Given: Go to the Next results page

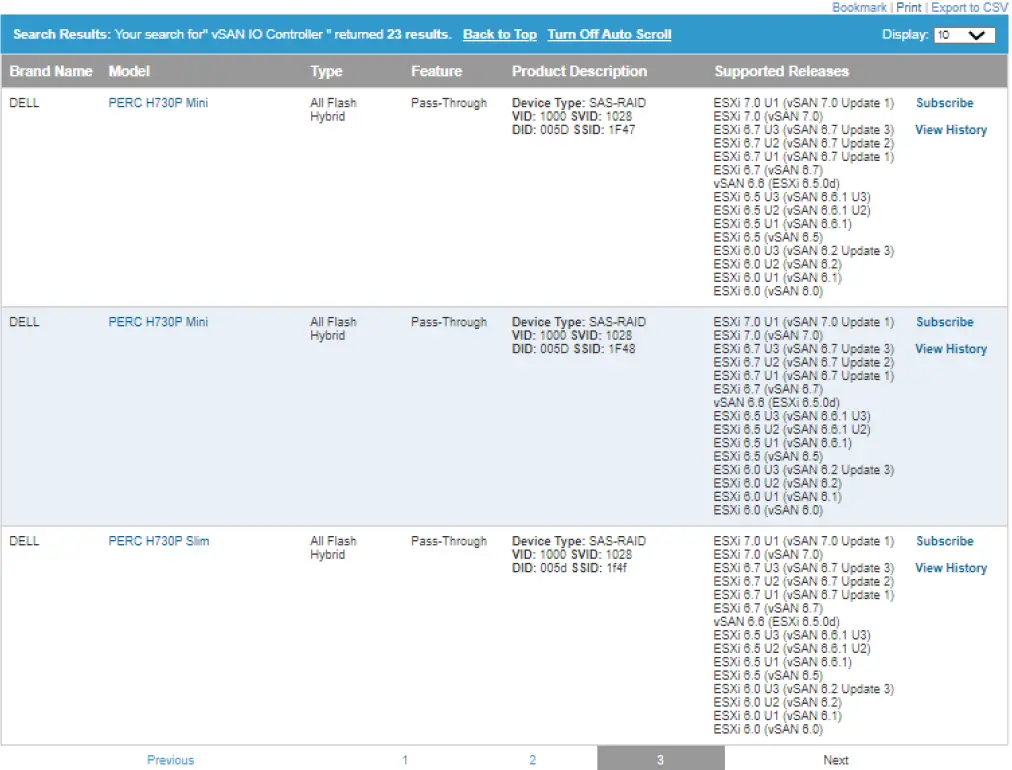Looking at the screenshot, I should [x=835, y=760].
